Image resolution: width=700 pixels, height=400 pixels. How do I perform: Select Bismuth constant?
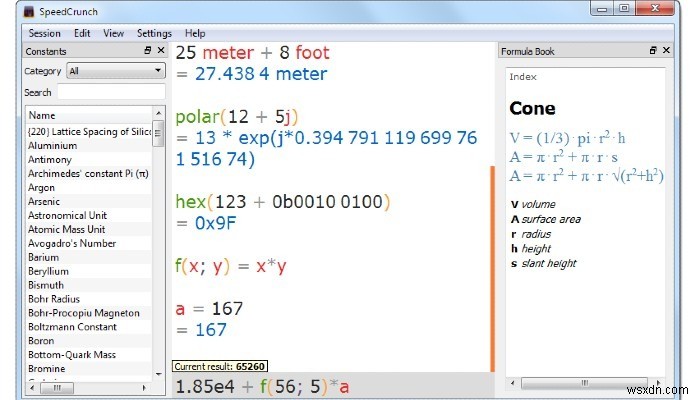(x=89, y=285)
